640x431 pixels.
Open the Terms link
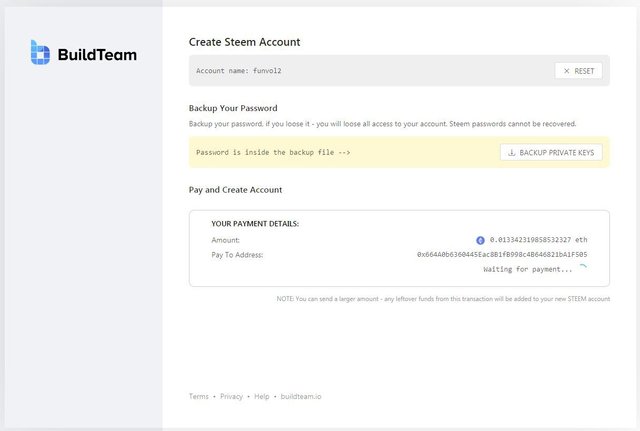(199, 396)
